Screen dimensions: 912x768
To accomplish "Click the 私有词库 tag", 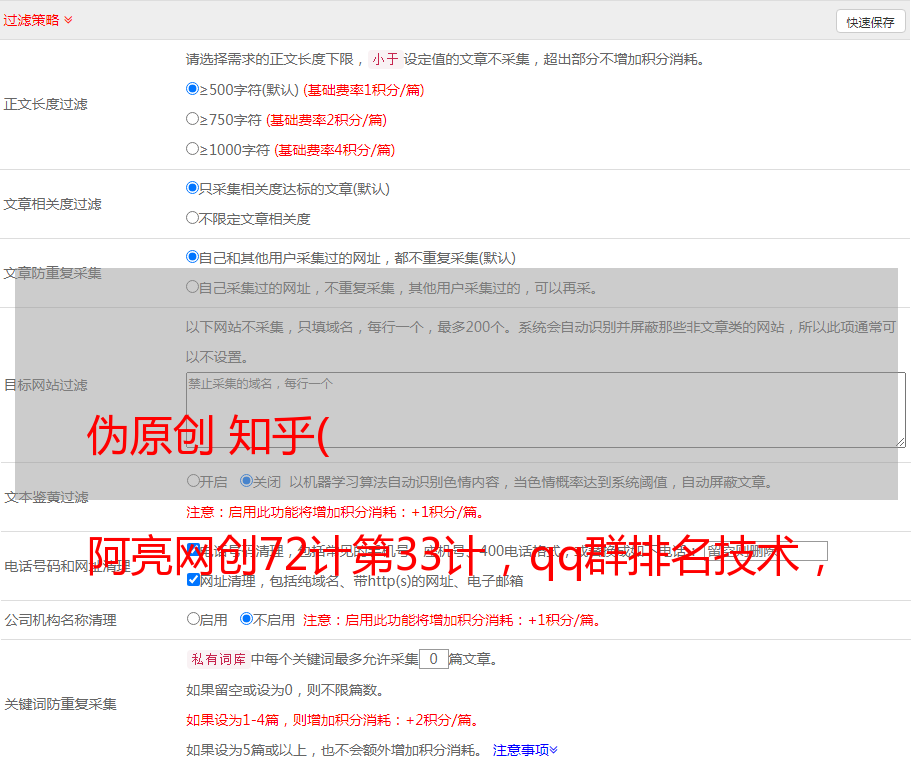I will (219, 659).
